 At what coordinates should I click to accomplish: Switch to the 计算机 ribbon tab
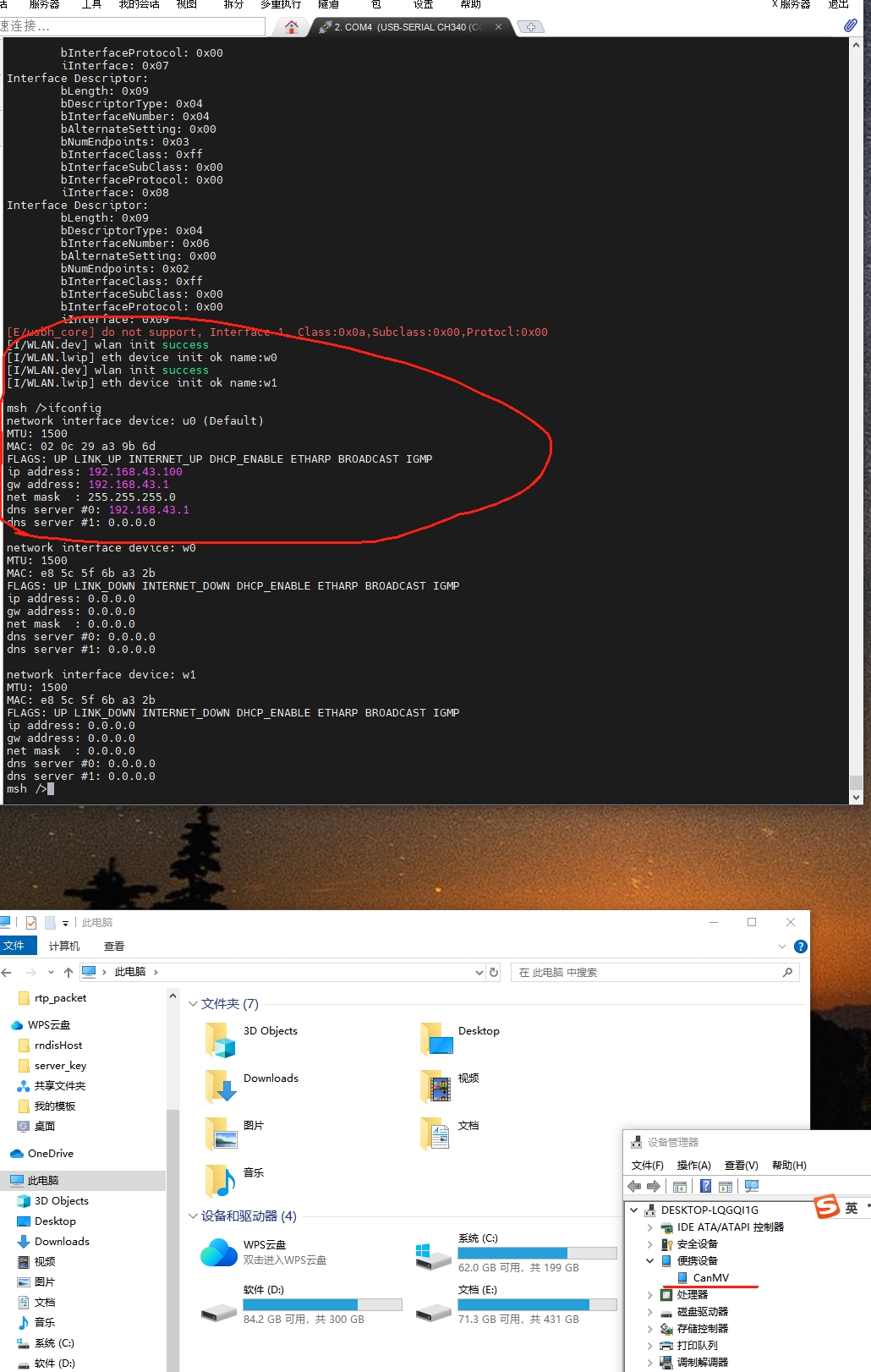tap(64, 947)
